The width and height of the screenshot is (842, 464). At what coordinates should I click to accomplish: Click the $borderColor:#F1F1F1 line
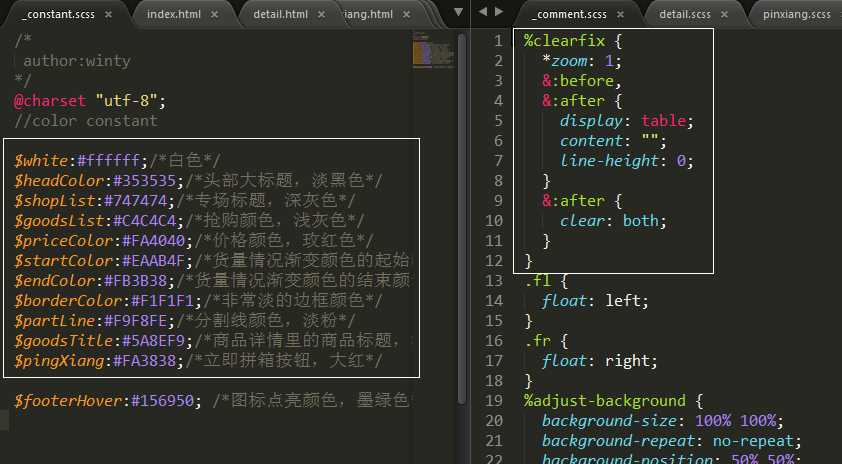pos(198,300)
